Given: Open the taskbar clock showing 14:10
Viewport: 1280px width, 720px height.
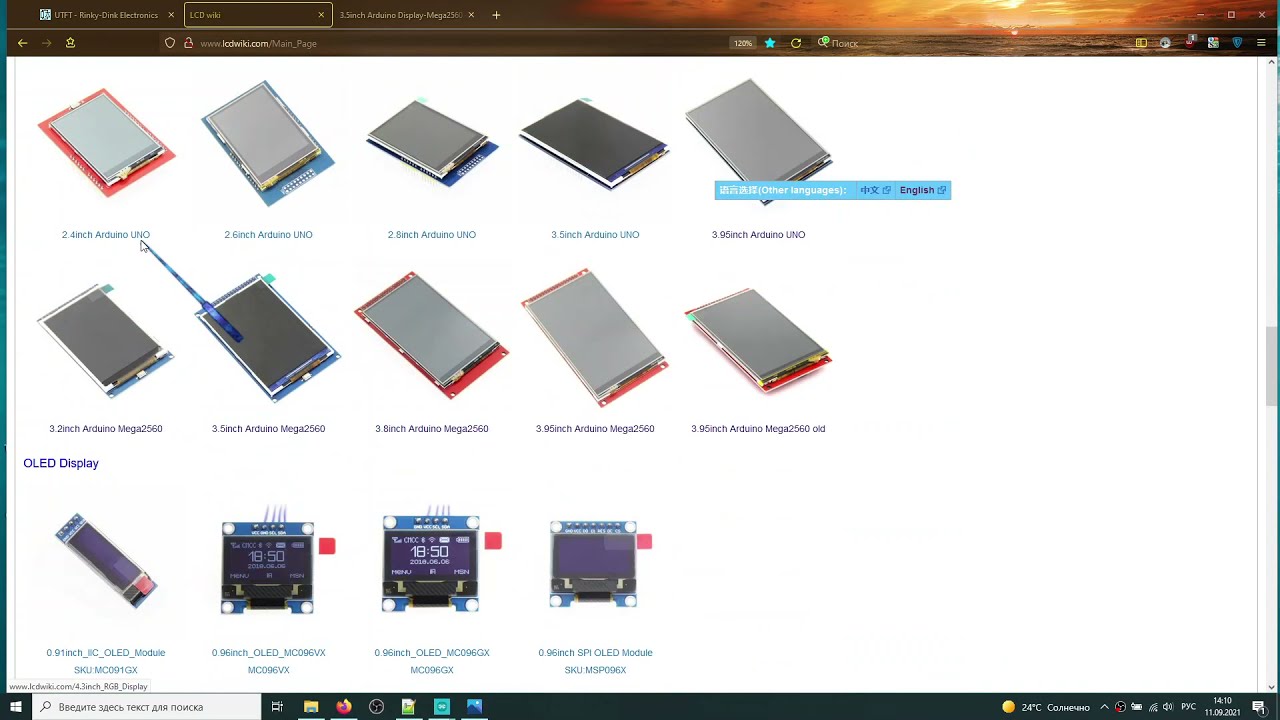Looking at the screenshot, I should [1222, 707].
